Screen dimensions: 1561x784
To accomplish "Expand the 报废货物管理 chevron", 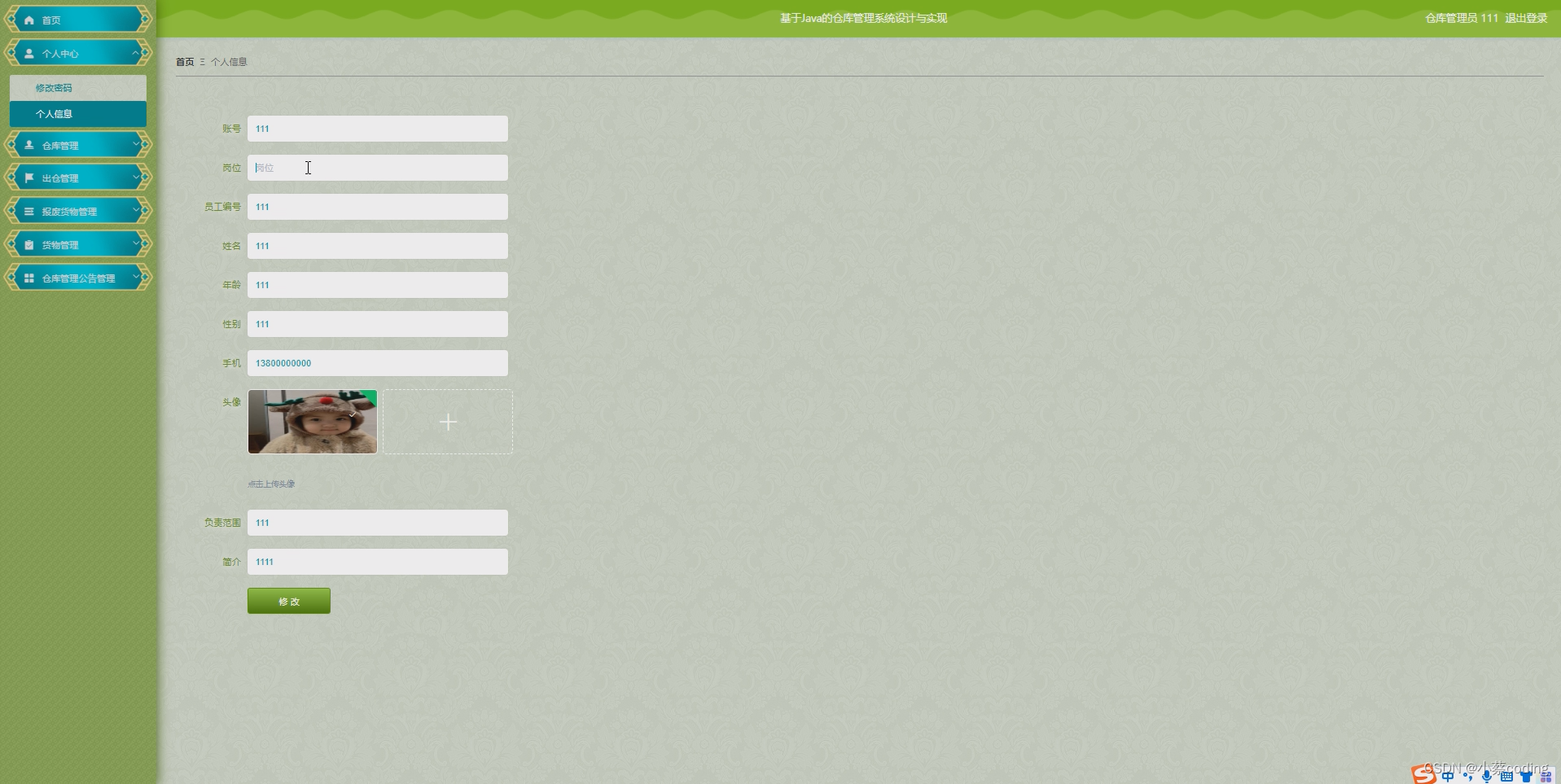I will coord(135,210).
